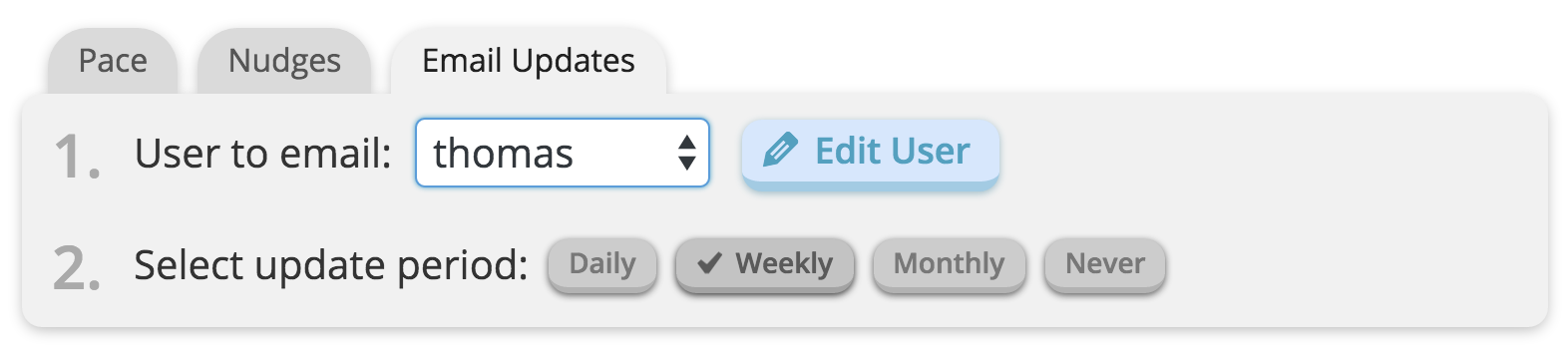Click the step number 2 marker

pyautogui.click(x=77, y=269)
